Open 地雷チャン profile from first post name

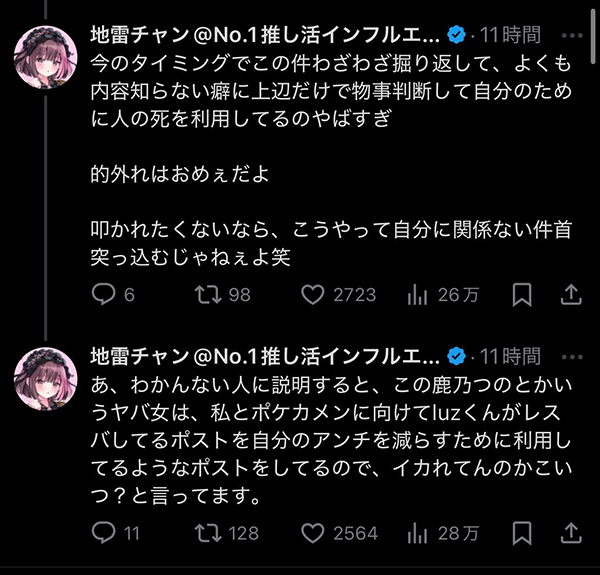click(x=264, y=35)
